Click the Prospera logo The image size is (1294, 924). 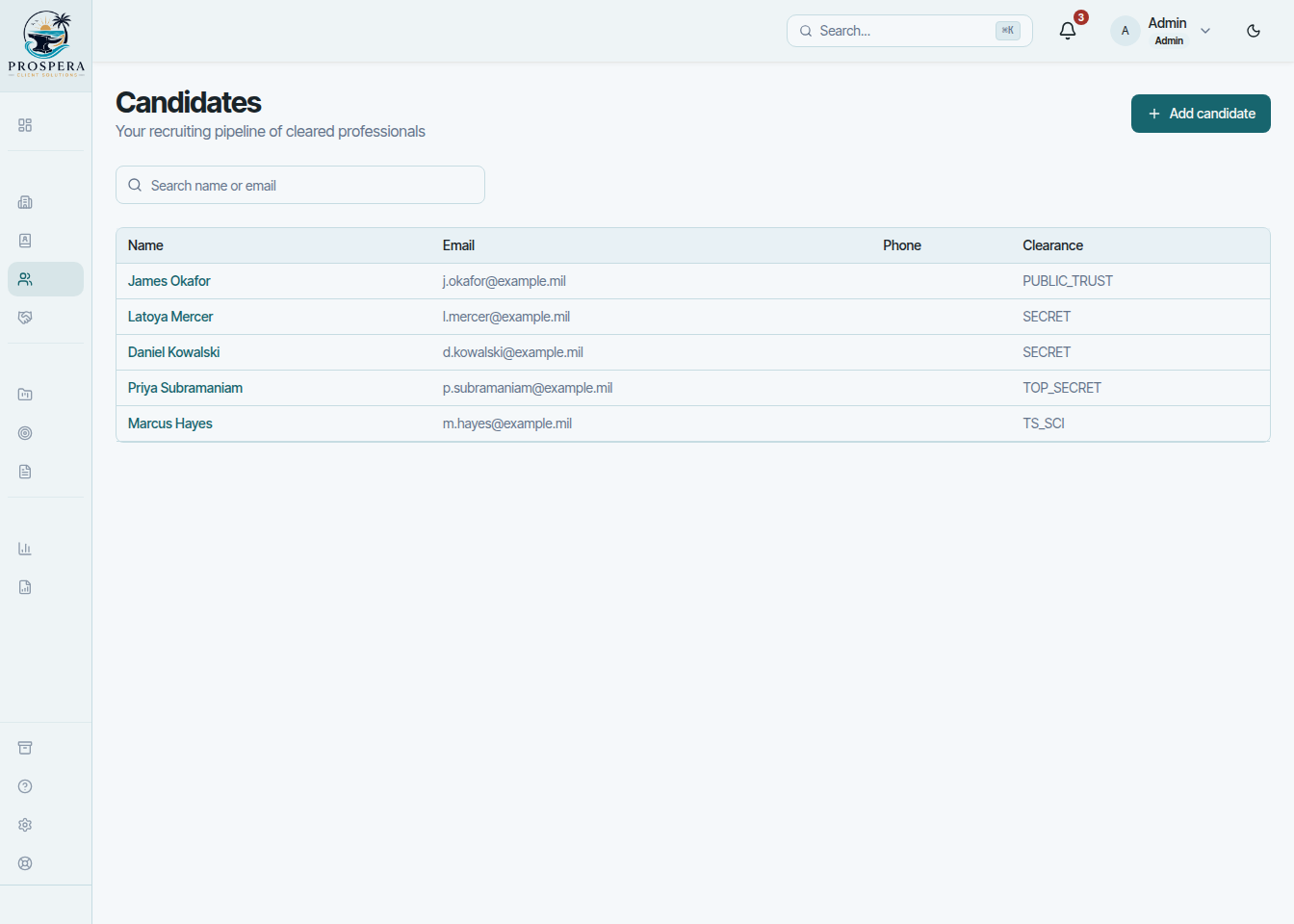tap(46, 44)
